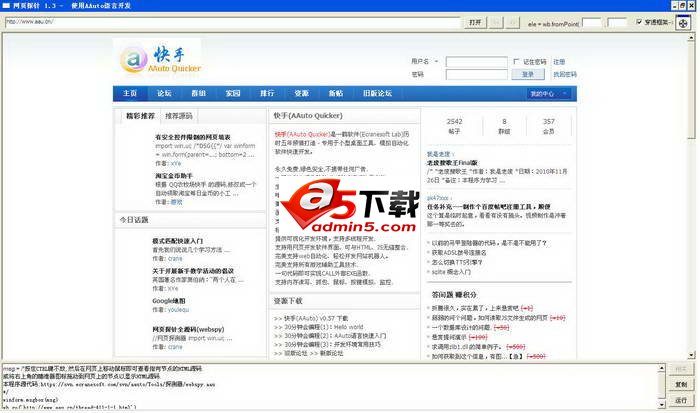Image resolution: width=700 pixels, height=413 pixels.
Task: Select the 精彩推荐 tab
Action: (x=140, y=116)
